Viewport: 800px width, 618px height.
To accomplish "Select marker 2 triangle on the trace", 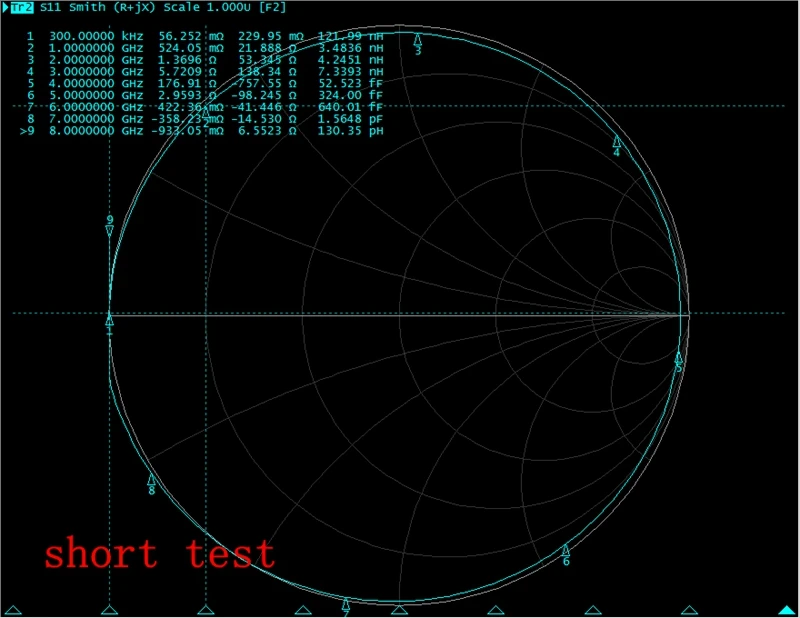I will coord(206,112).
